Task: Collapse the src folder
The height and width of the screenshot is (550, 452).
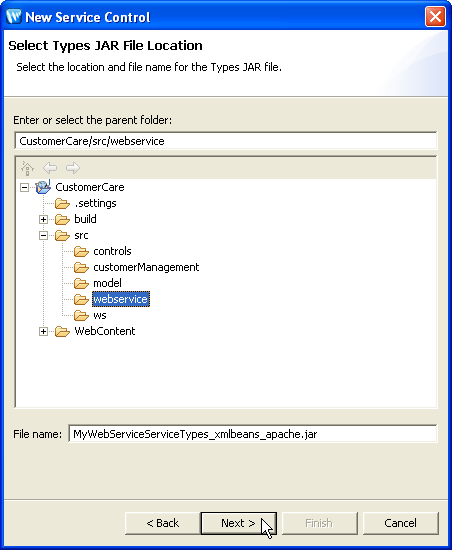Action: (43, 235)
